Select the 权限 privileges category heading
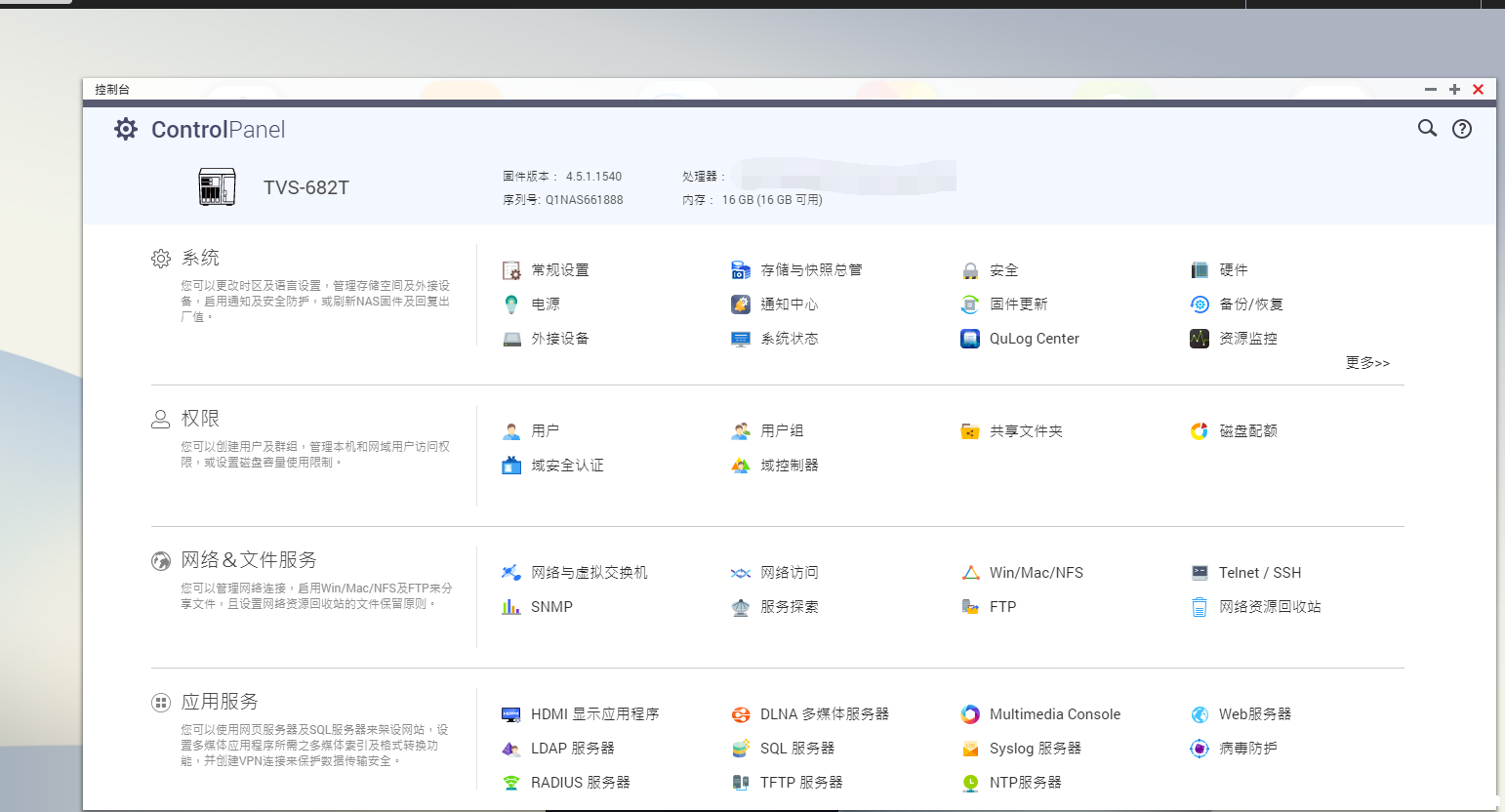 [x=200, y=419]
